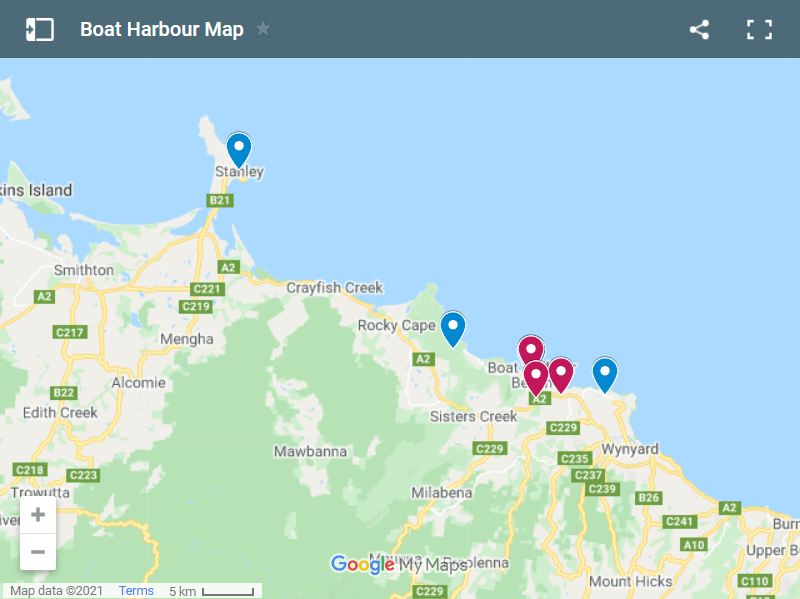Select the red marker above Boat Harbour
The width and height of the screenshot is (800, 599).
pos(530,348)
